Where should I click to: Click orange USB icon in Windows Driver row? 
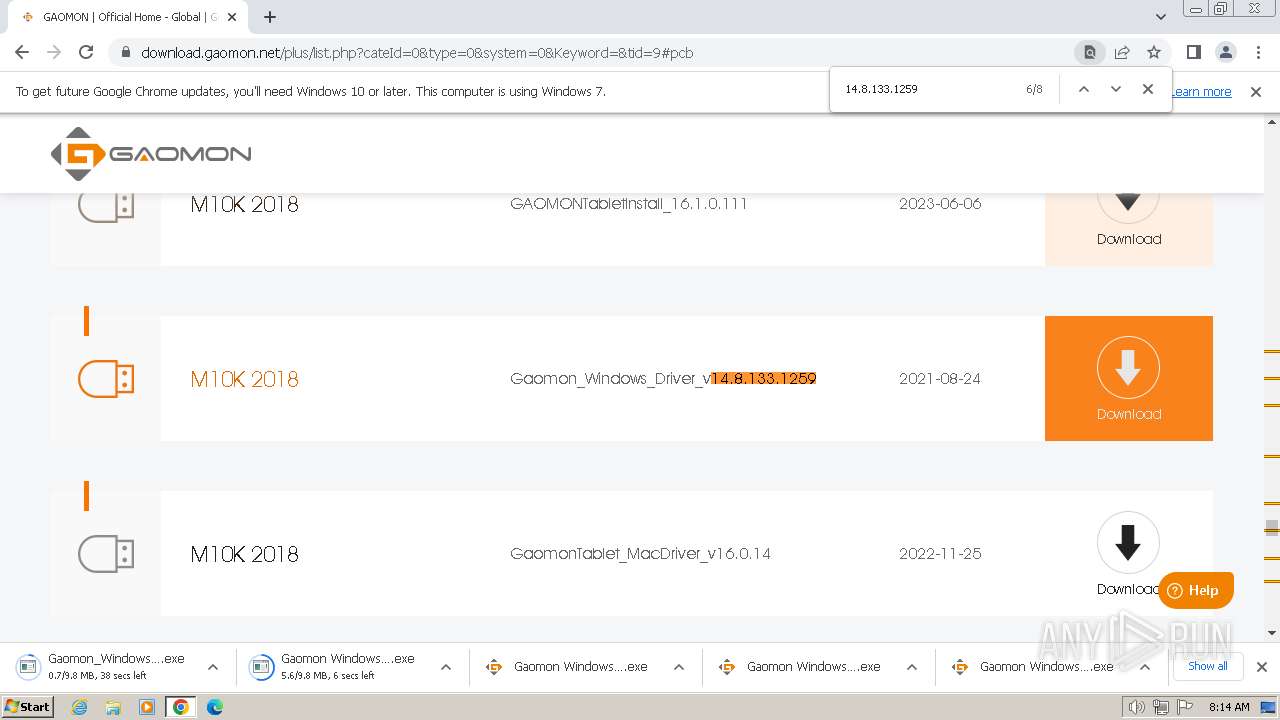coord(106,379)
